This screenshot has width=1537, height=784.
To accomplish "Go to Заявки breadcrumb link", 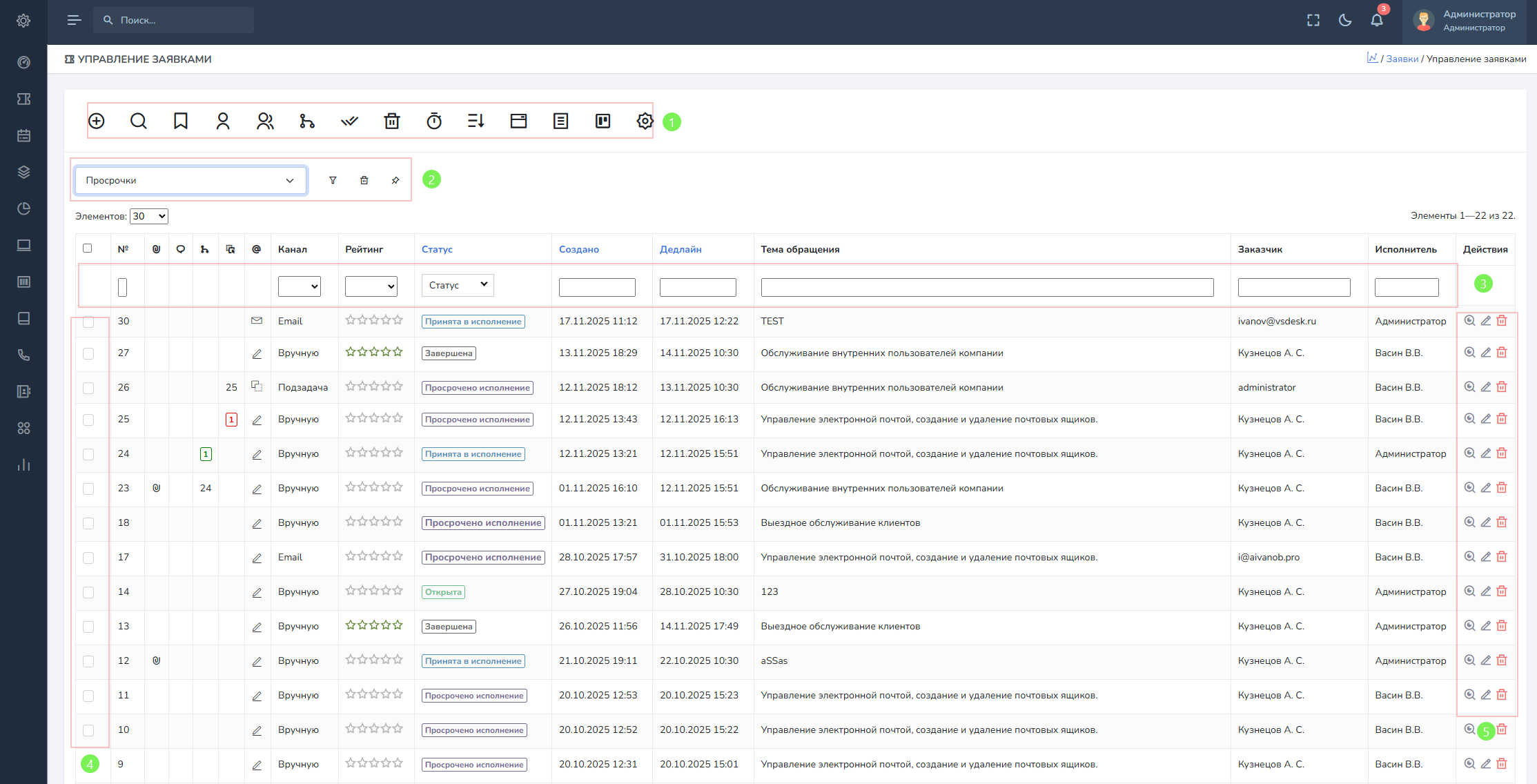I will 1402,59.
